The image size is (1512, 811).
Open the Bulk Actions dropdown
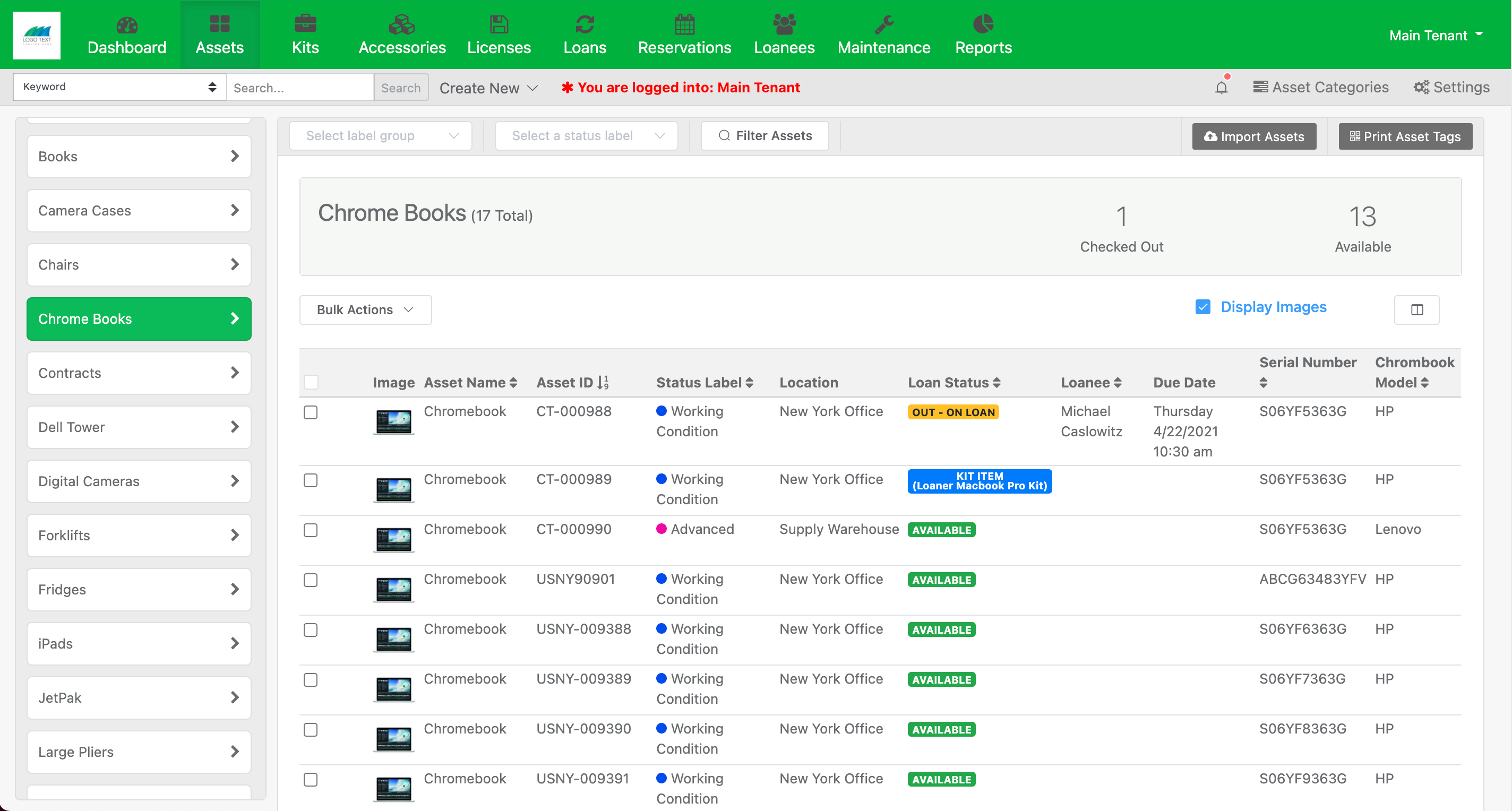pos(365,310)
